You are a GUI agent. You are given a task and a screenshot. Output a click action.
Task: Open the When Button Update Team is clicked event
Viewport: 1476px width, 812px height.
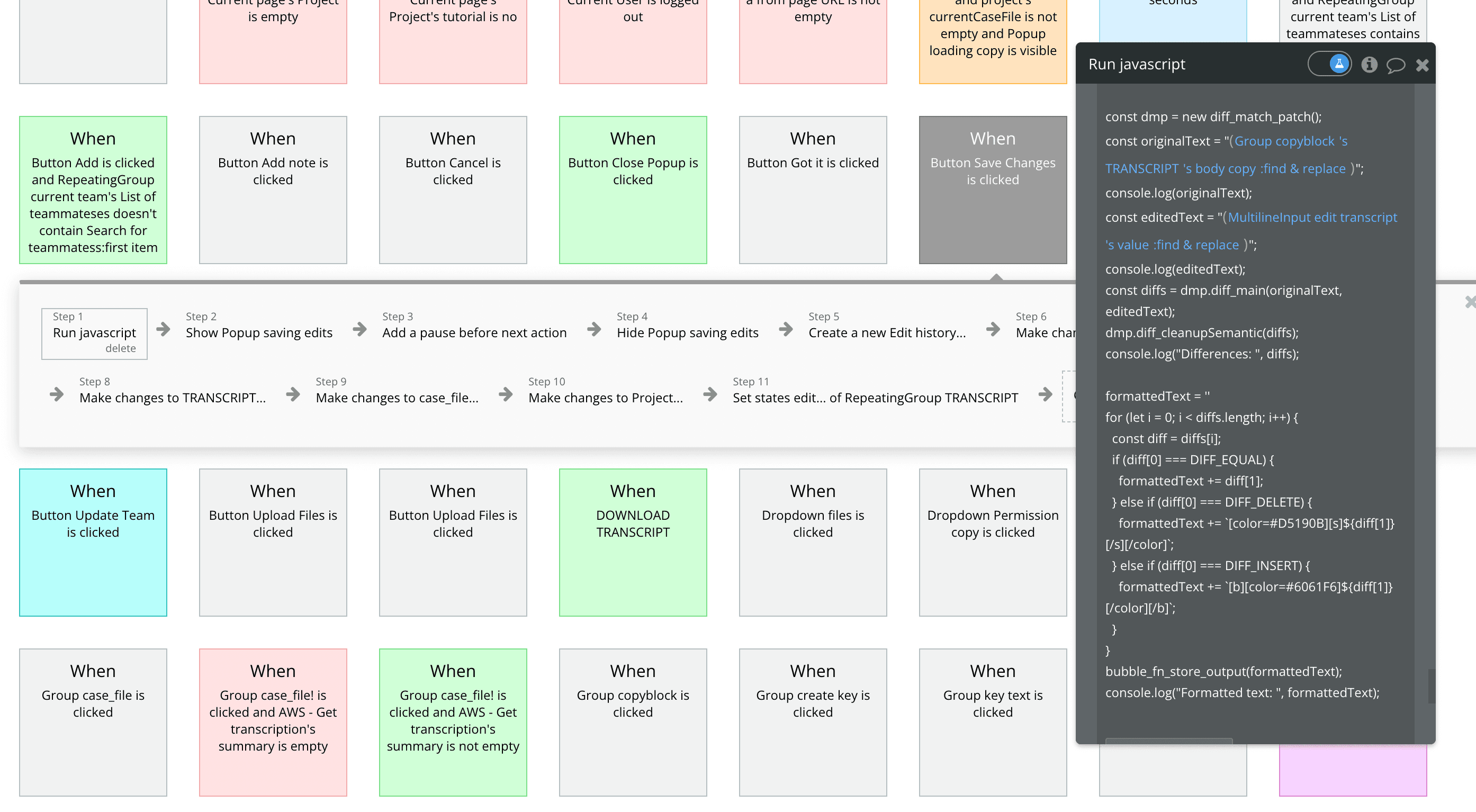[x=93, y=542]
